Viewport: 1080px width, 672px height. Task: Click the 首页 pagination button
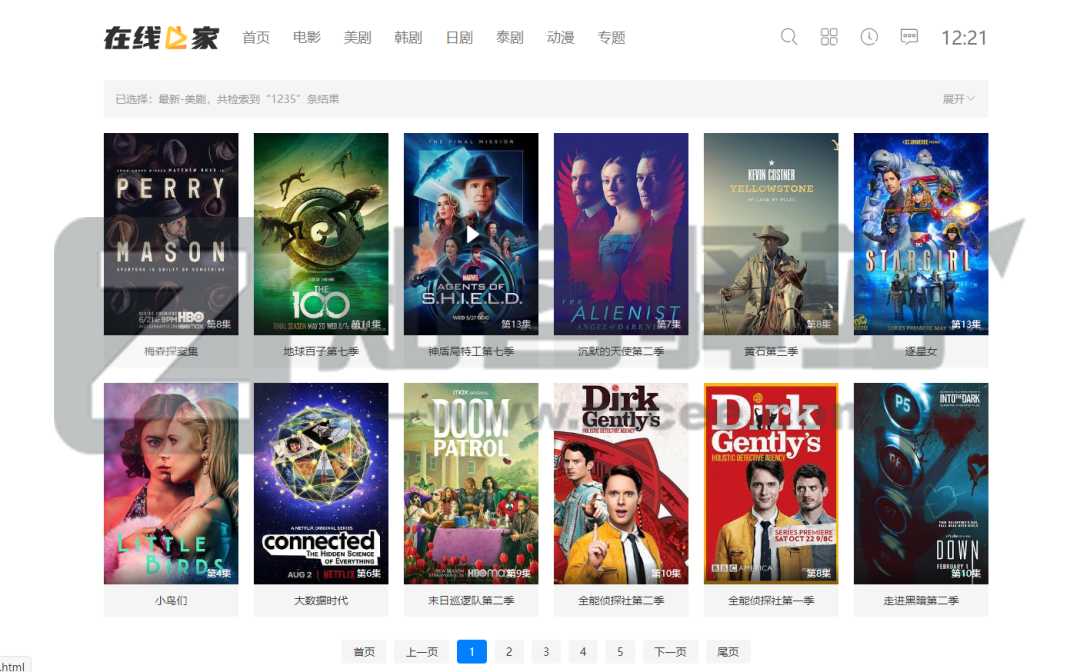click(x=364, y=652)
